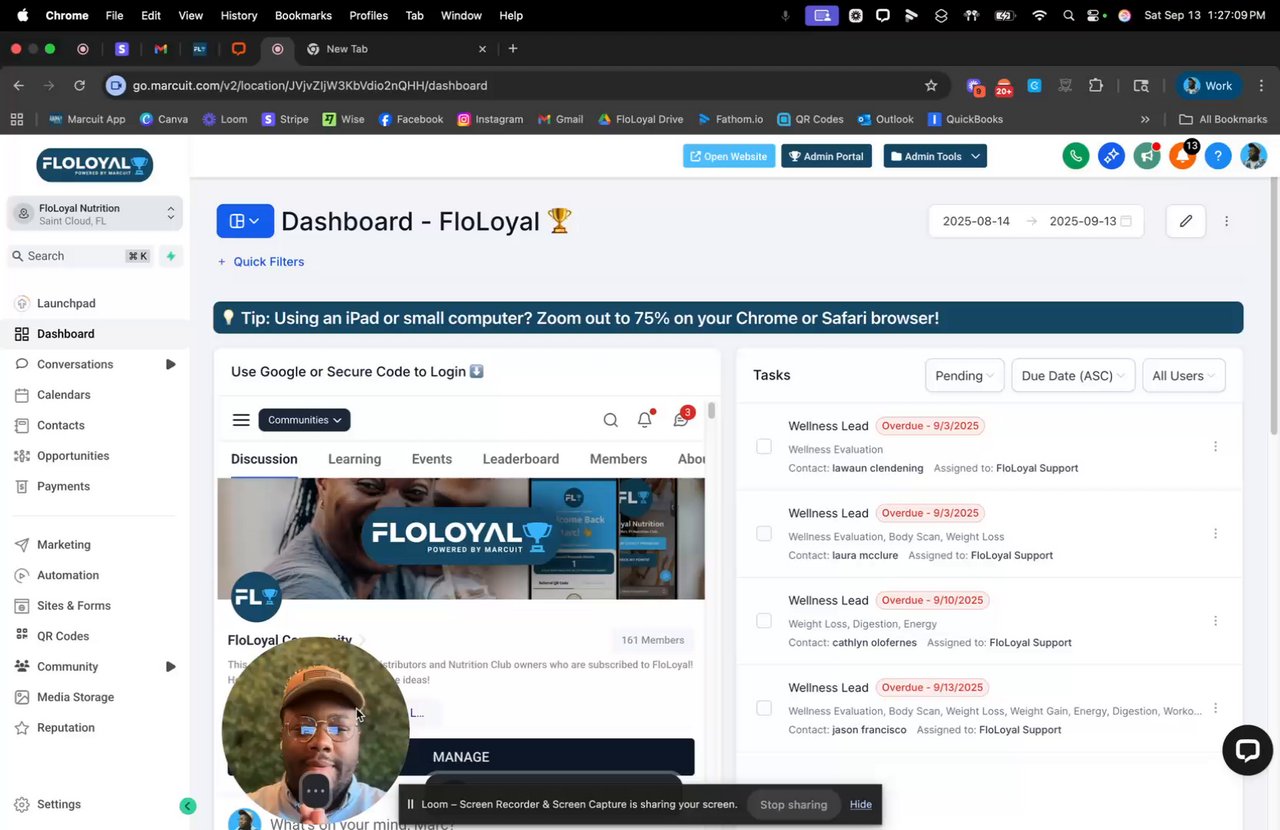1280x830 pixels.
Task: Click the calendar icon in date range
Action: pyautogui.click(x=1126, y=221)
